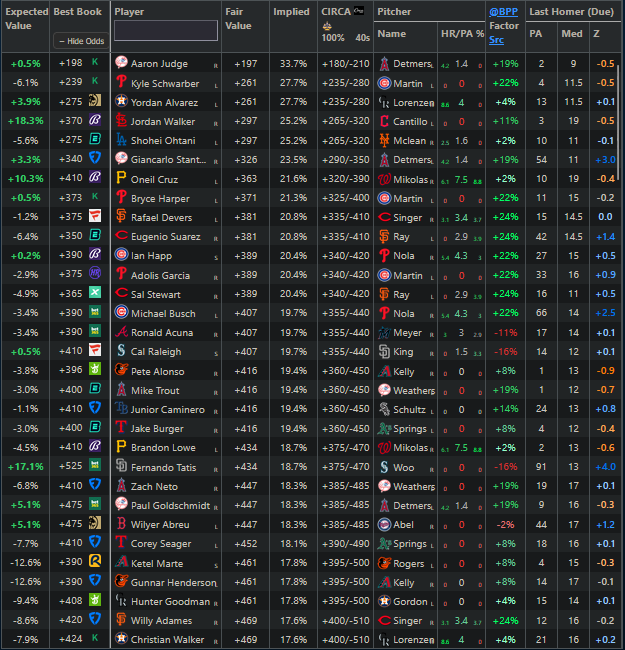625x650 pixels.
Task: Click the best book icon in Giancarlo Stanton row
Action: point(95,158)
